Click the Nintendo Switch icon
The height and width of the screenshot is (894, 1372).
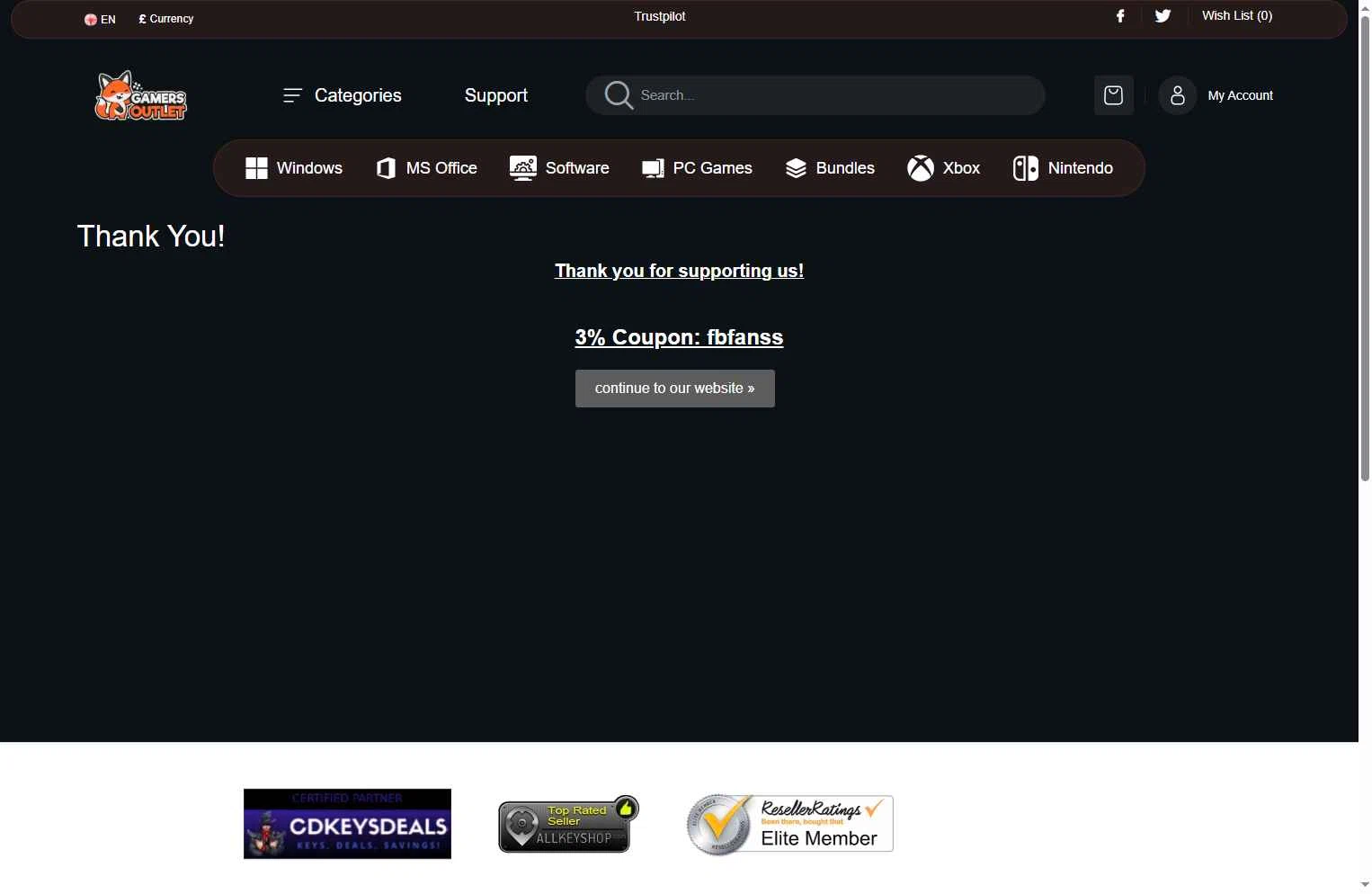coord(1026,168)
